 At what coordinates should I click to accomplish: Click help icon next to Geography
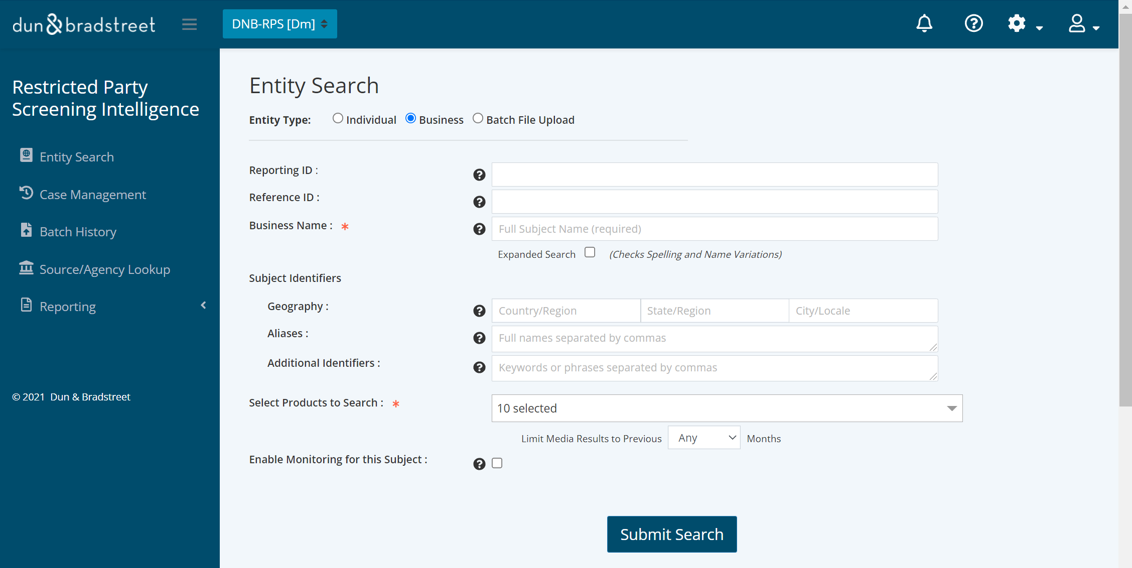coord(479,311)
